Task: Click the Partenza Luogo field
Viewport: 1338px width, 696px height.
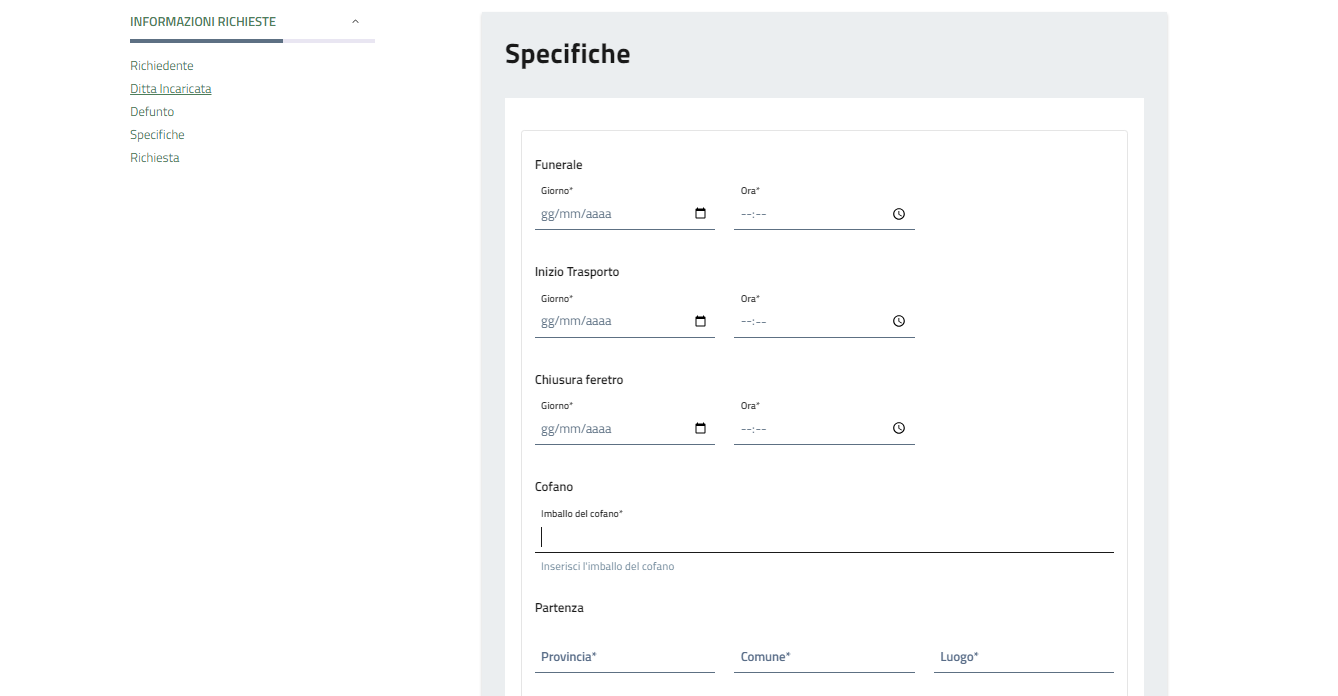Action: (x=1023, y=657)
